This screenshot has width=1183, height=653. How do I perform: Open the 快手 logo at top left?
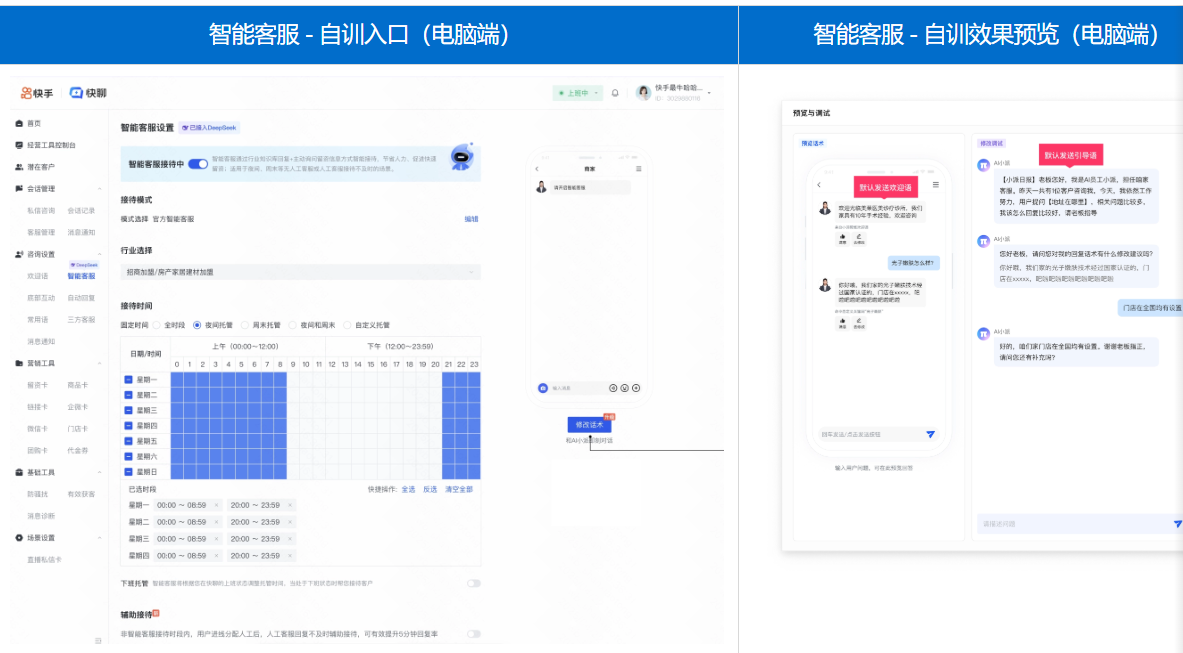coord(32,91)
